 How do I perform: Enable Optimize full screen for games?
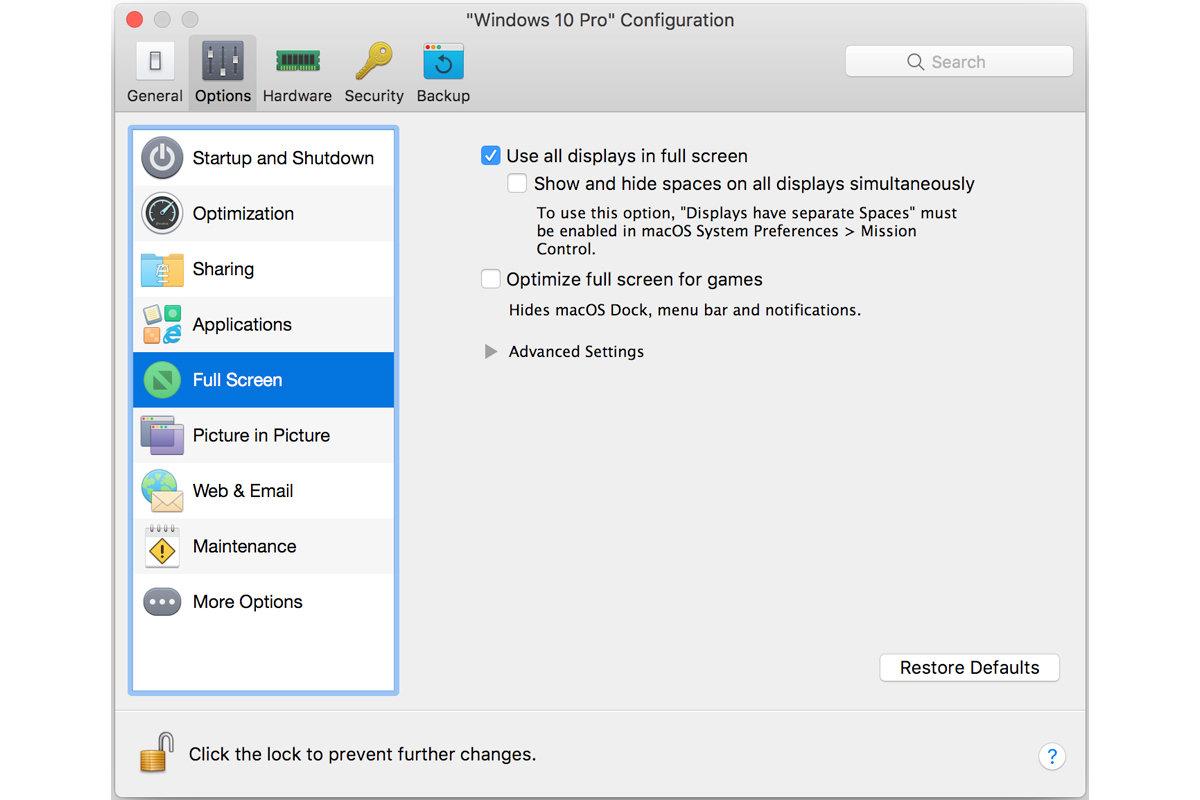(490, 279)
